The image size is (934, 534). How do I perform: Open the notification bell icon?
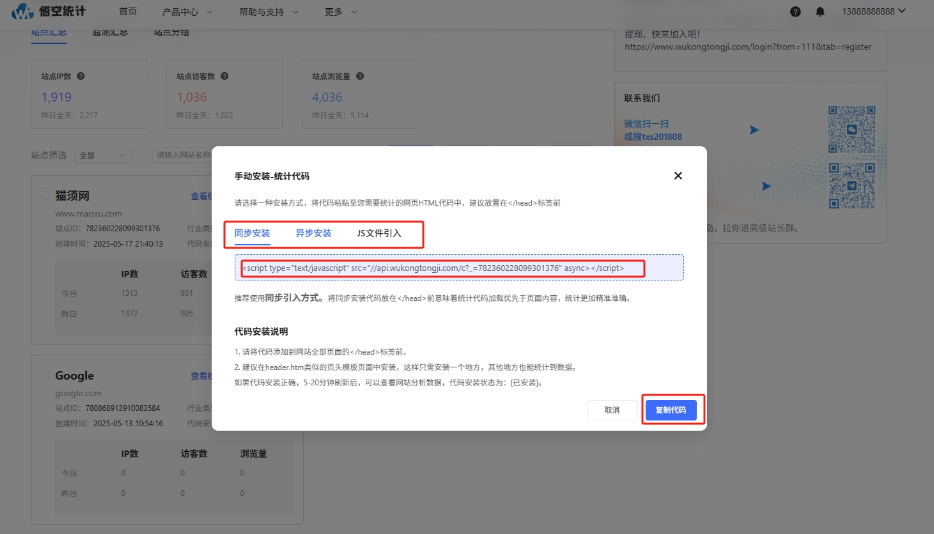pos(820,11)
